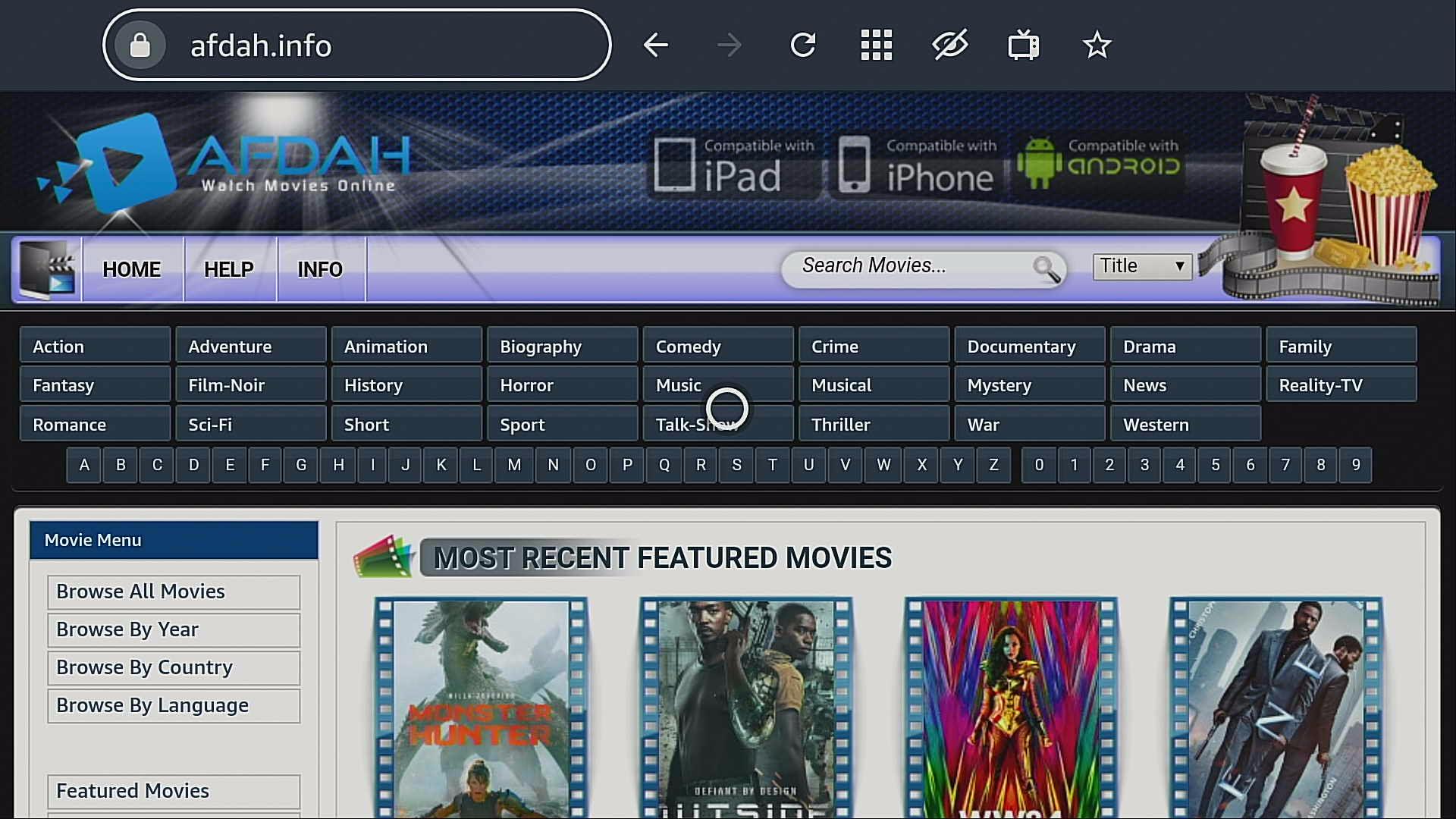Image resolution: width=1456 pixels, height=819 pixels.
Task: Filter movies by letter M
Action: tap(514, 465)
